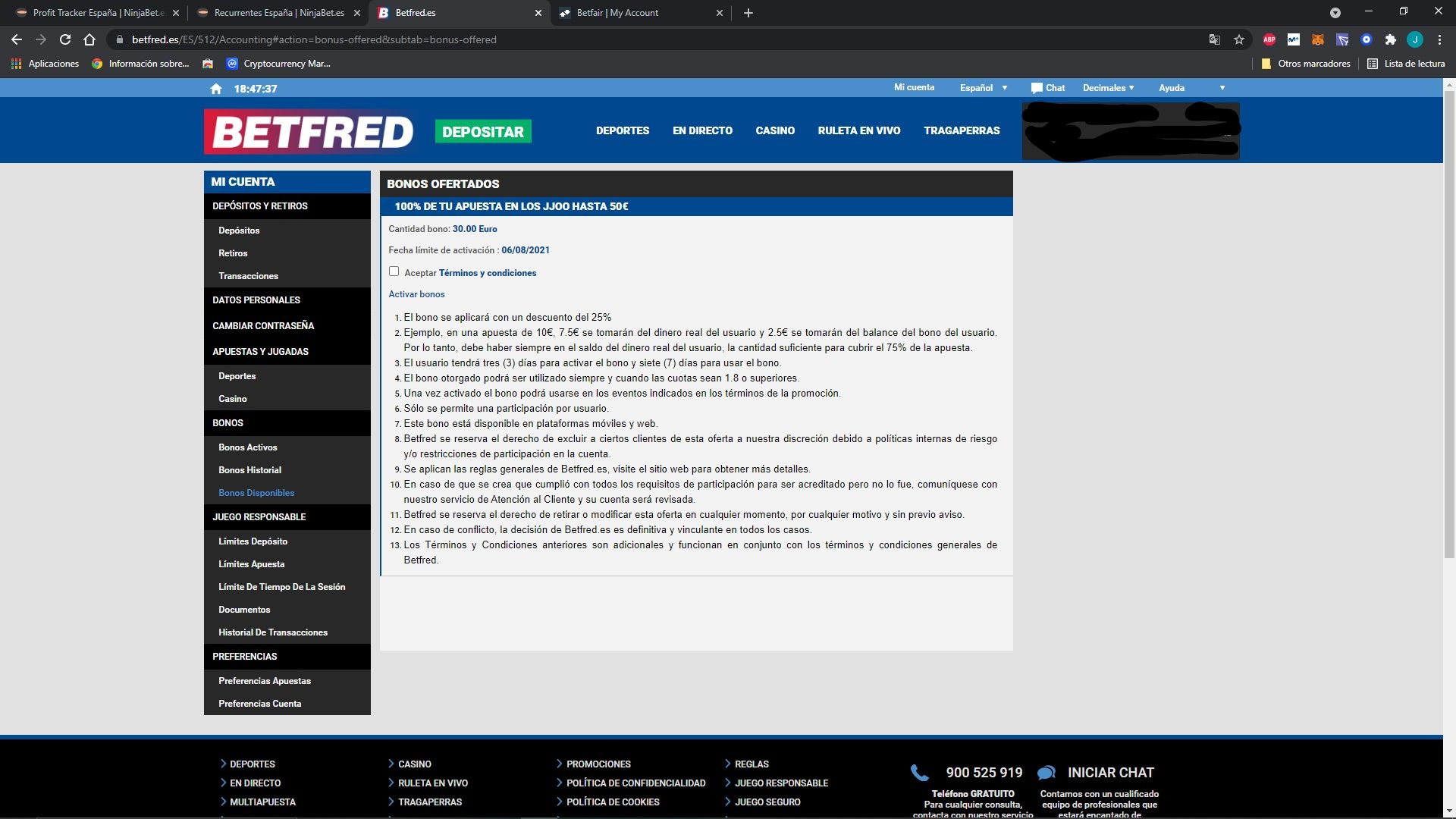Click the ABP adblock extension icon
The width and height of the screenshot is (1456, 819).
click(x=1269, y=39)
